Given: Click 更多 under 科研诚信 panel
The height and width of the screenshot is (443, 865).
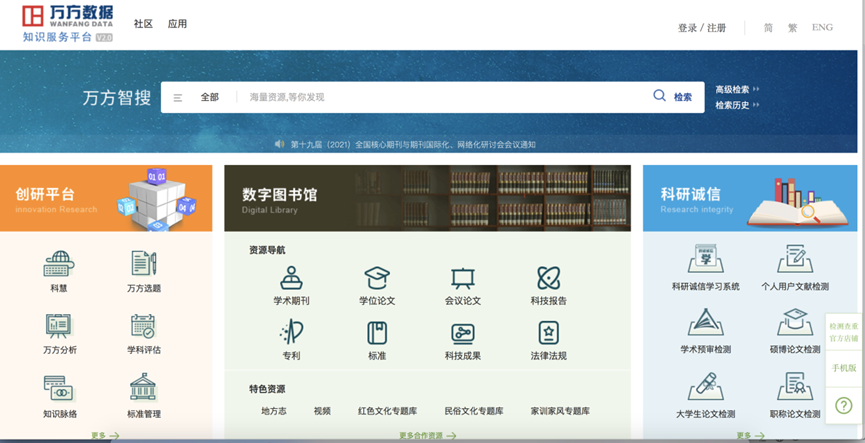Looking at the screenshot, I should [x=750, y=436].
